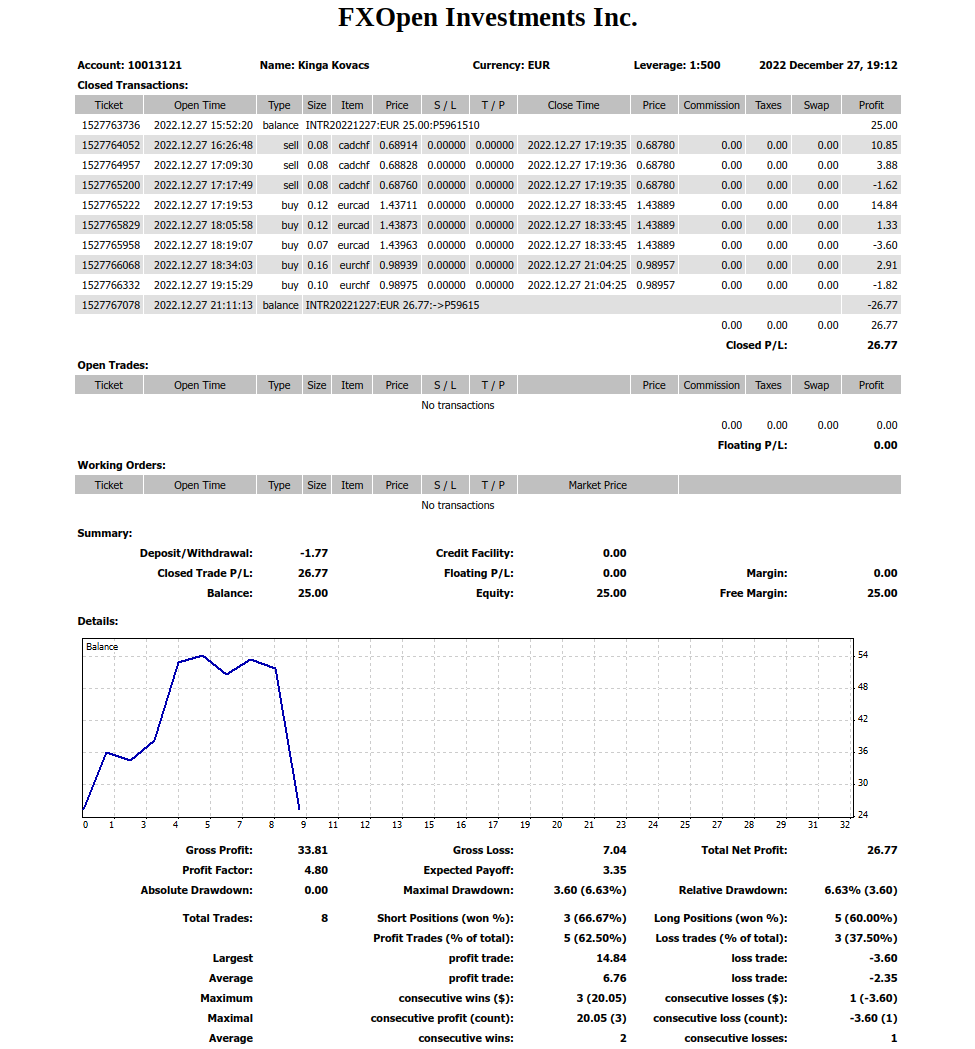Image resolution: width=975 pixels, height=1049 pixels.
Task: Click the balance chart line peak
Action: pos(202,656)
